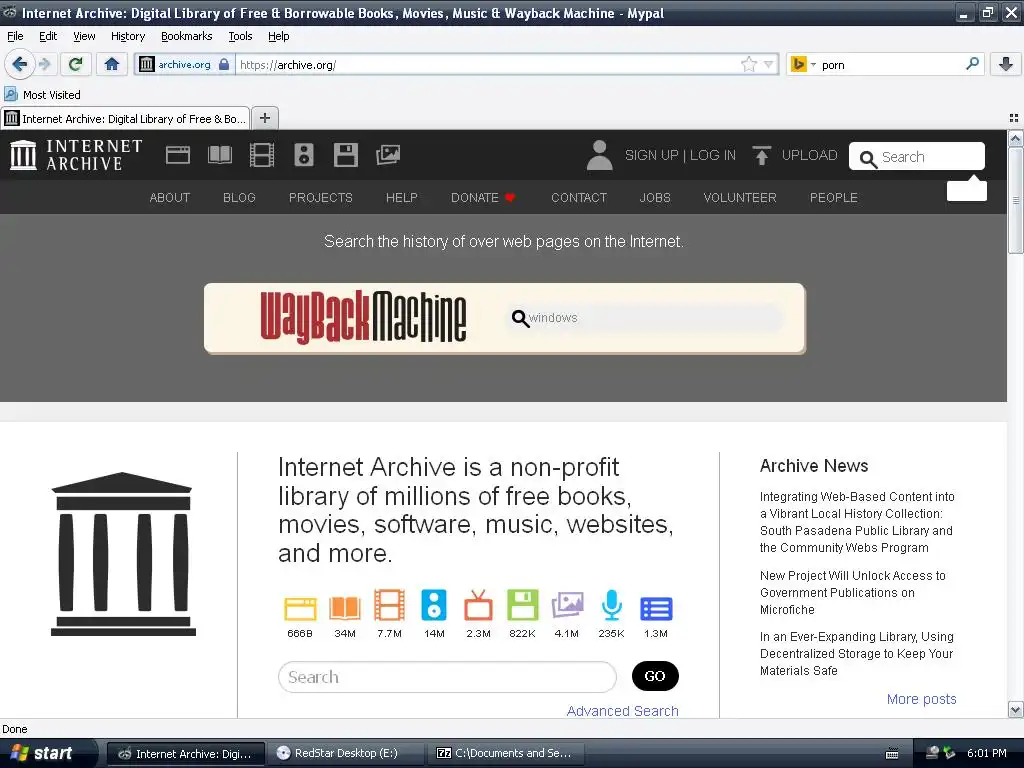Viewport: 1024px width, 768px height.
Task: Open the site identity padlock in the address bar
Action: coord(224,64)
